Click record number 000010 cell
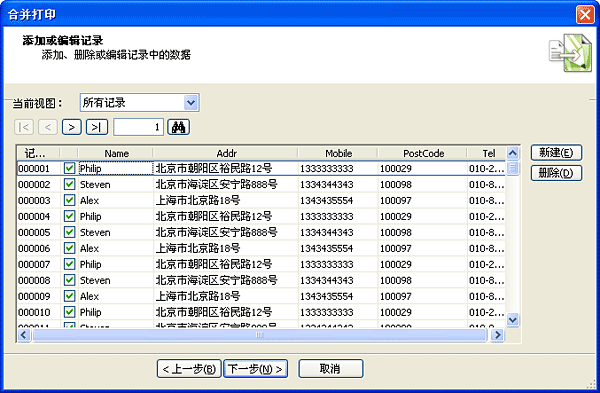The height and width of the screenshot is (393, 600). tap(38, 312)
